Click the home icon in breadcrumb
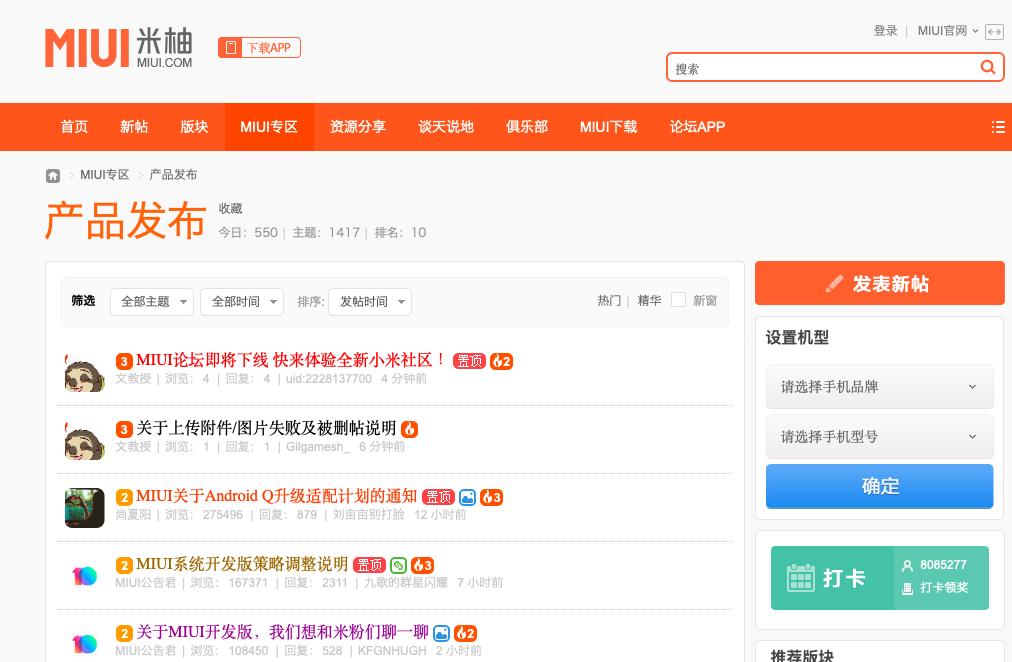This screenshot has width=1012, height=662. coord(53,176)
